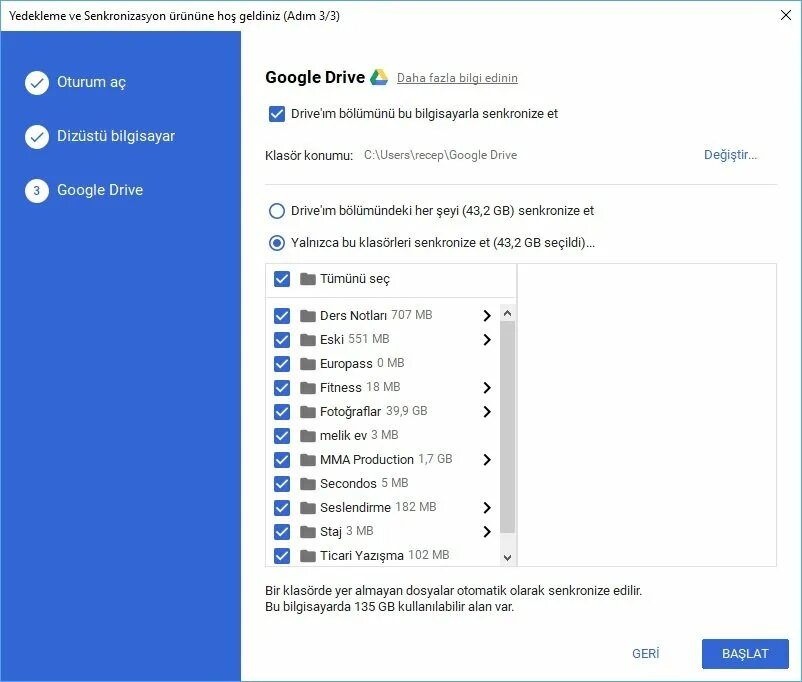The width and height of the screenshot is (802, 682).
Task: Click the folder path C:\Users\recep\Google Drive
Action: tap(440, 155)
